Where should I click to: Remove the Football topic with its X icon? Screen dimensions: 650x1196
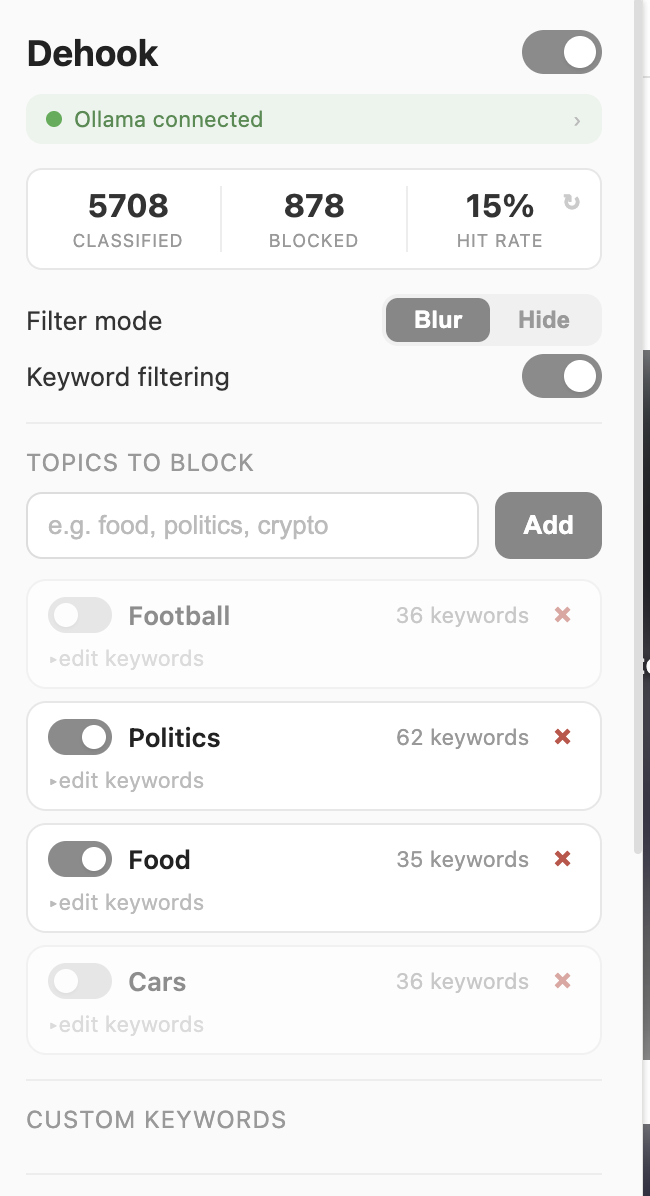[563, 615]
